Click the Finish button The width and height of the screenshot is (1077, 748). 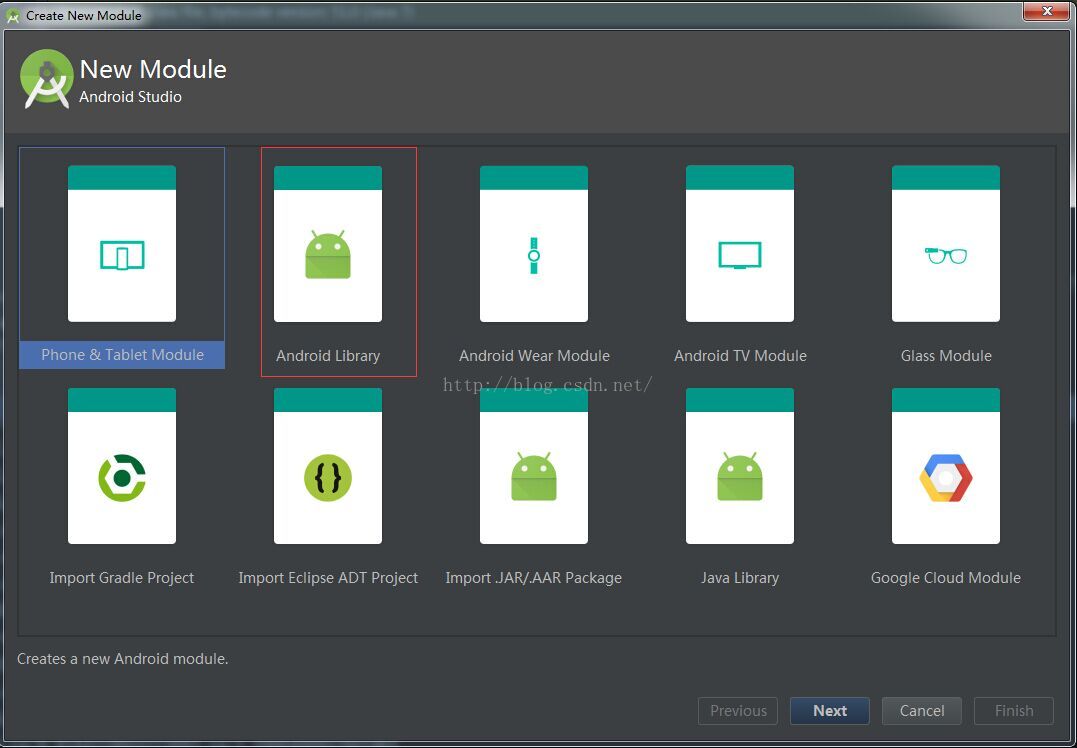(1014, 711)
